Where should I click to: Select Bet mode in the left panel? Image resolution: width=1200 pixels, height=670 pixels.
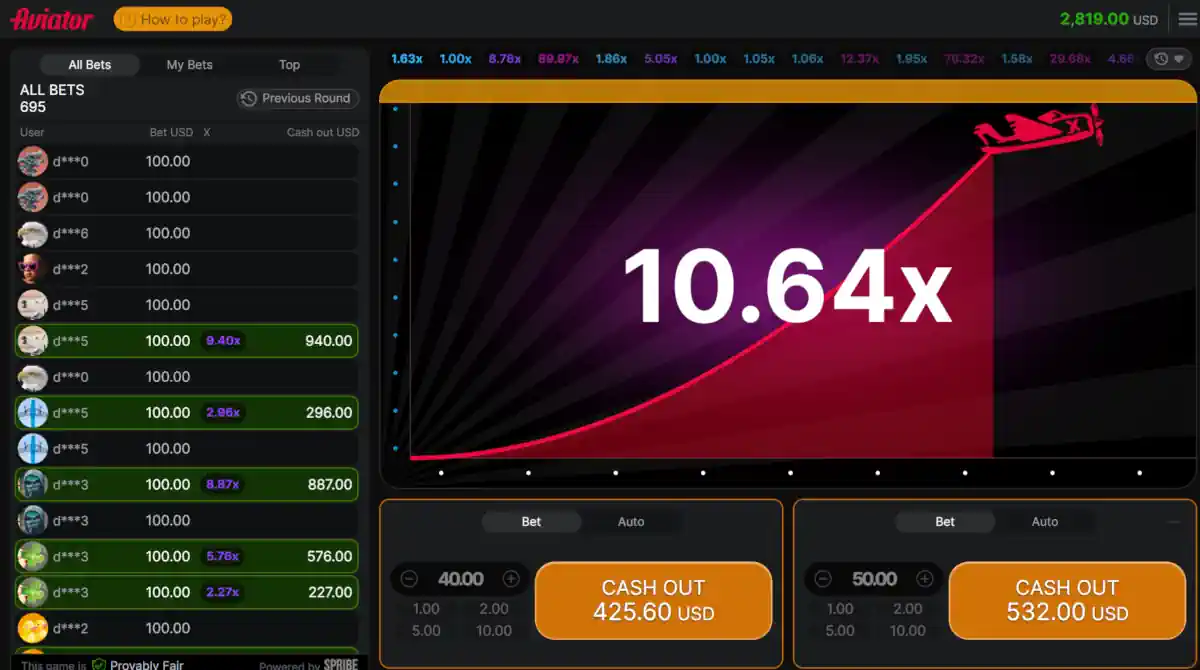tap(531, 522)
